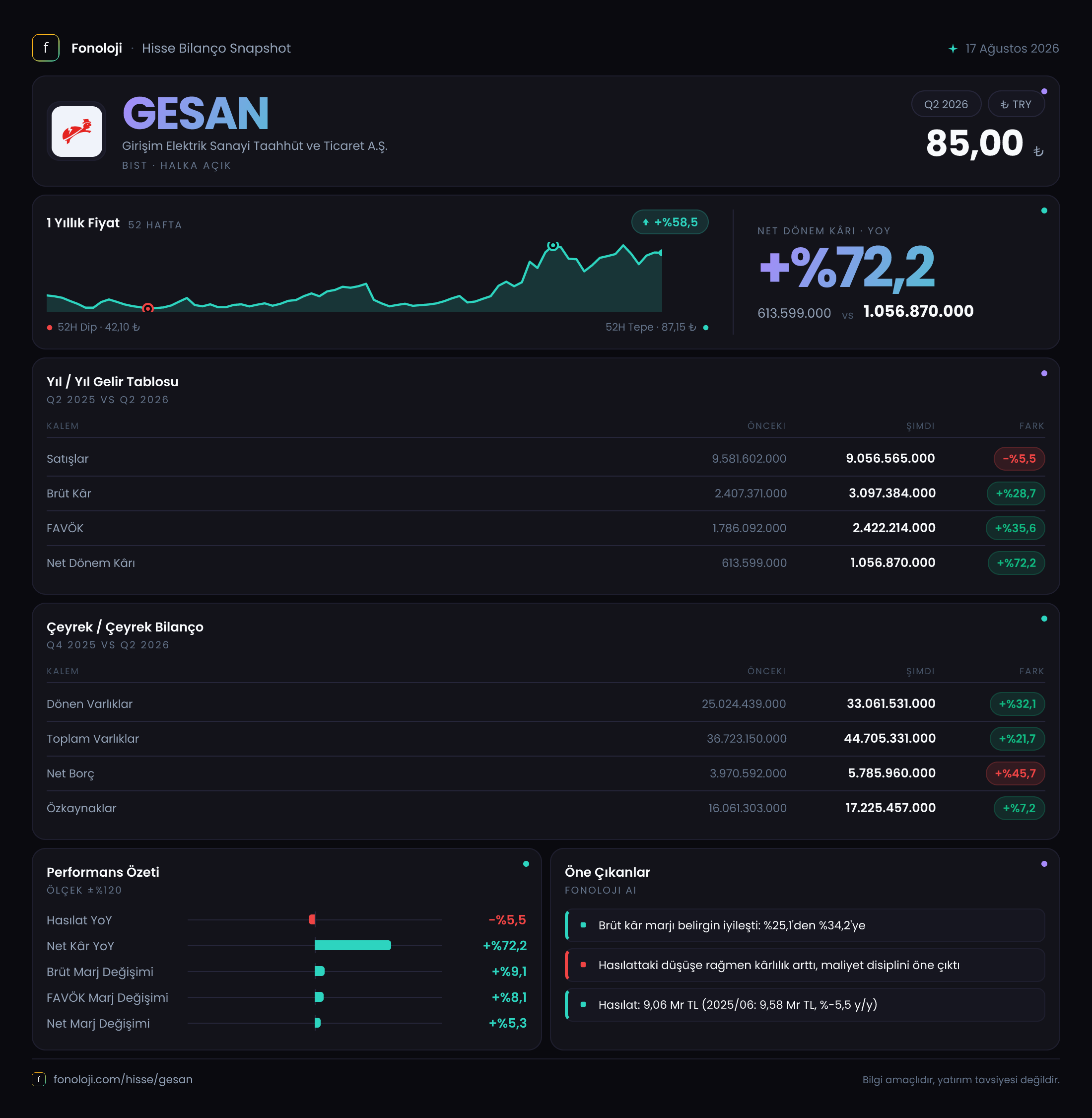Click the 44.705.331.000 Toplam Varlıklar value
1092x1118 pixels.
pos(889,738)
